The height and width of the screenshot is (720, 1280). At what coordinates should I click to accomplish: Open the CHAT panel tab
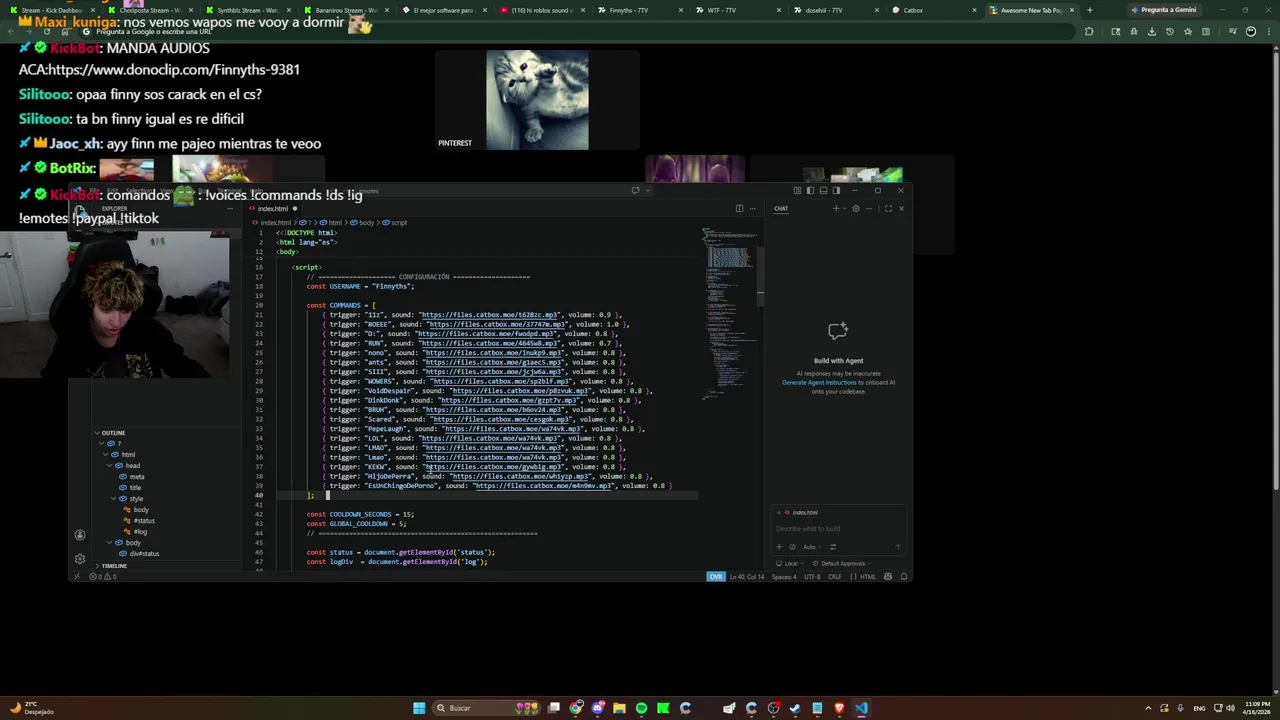781,209
